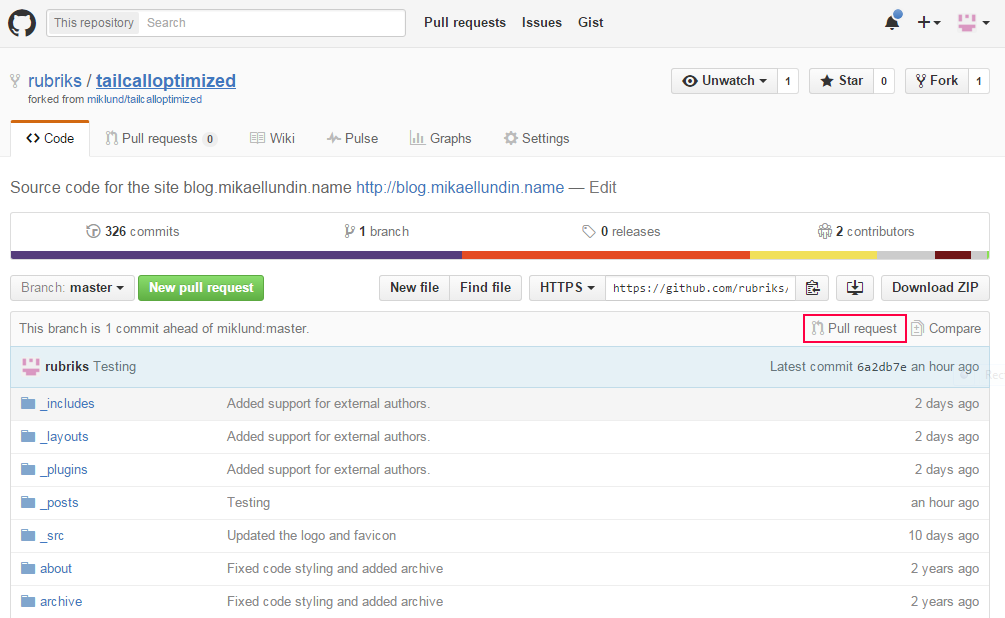Click the Download ZIP button
1005x618 pixels.
935,288
